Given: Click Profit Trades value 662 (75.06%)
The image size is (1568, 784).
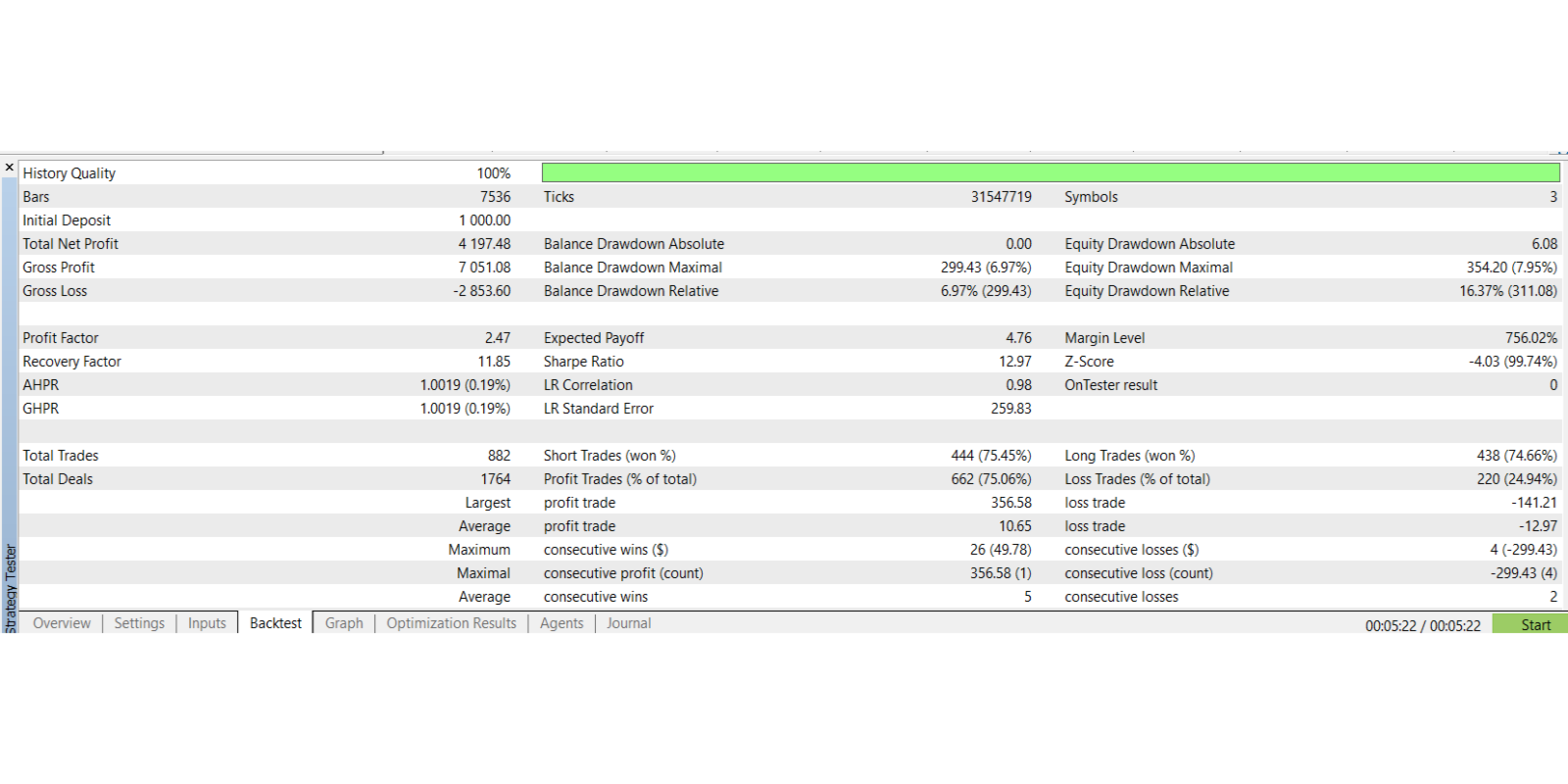Looking at the screenshot, I should tap(991, 479).
